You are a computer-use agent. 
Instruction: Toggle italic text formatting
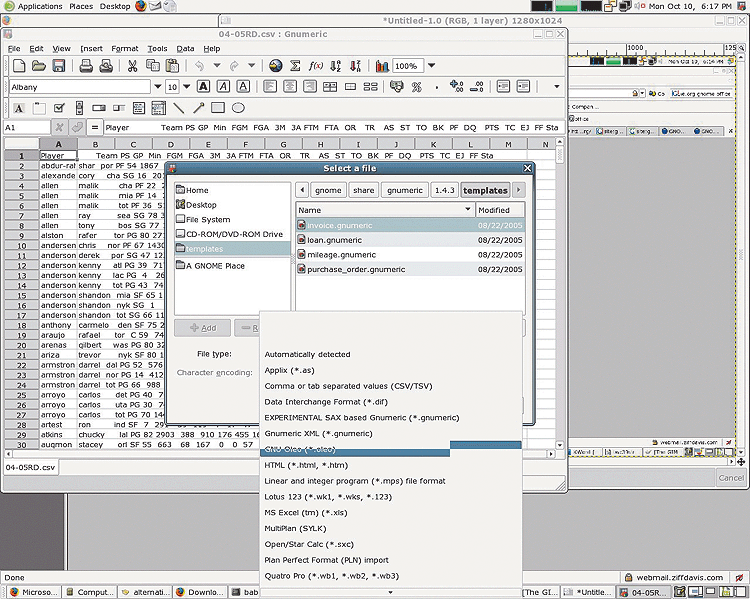pyautogui.click(x=223, y=87)
